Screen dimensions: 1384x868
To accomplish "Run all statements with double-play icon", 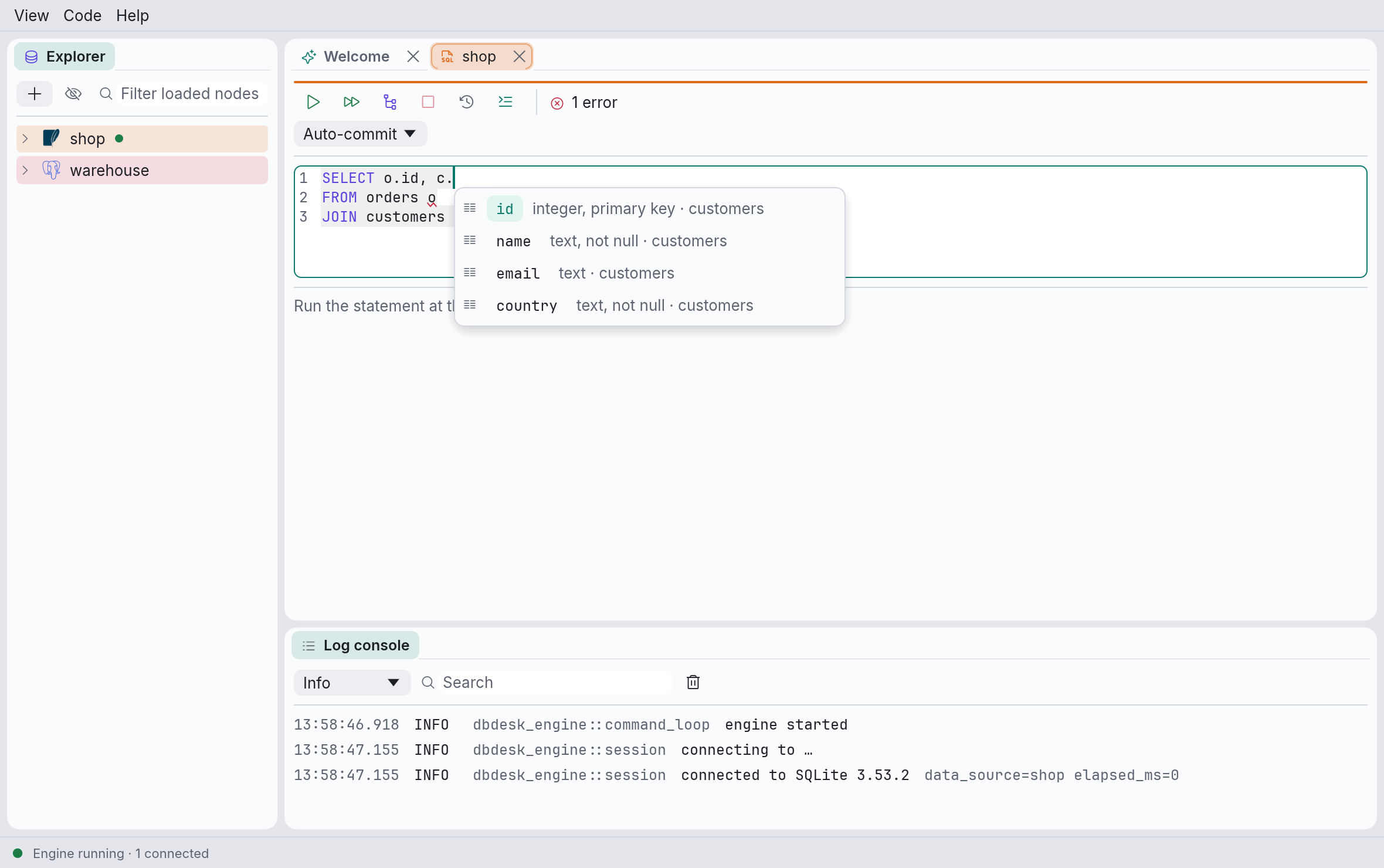I will pyautogui.click(x=351, y=102).
